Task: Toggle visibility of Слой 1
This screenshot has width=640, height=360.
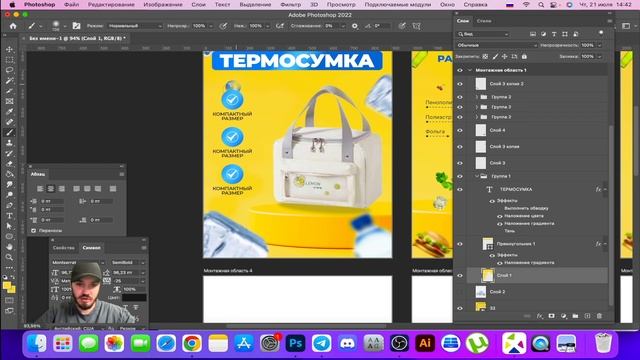Action: point(460,276)
